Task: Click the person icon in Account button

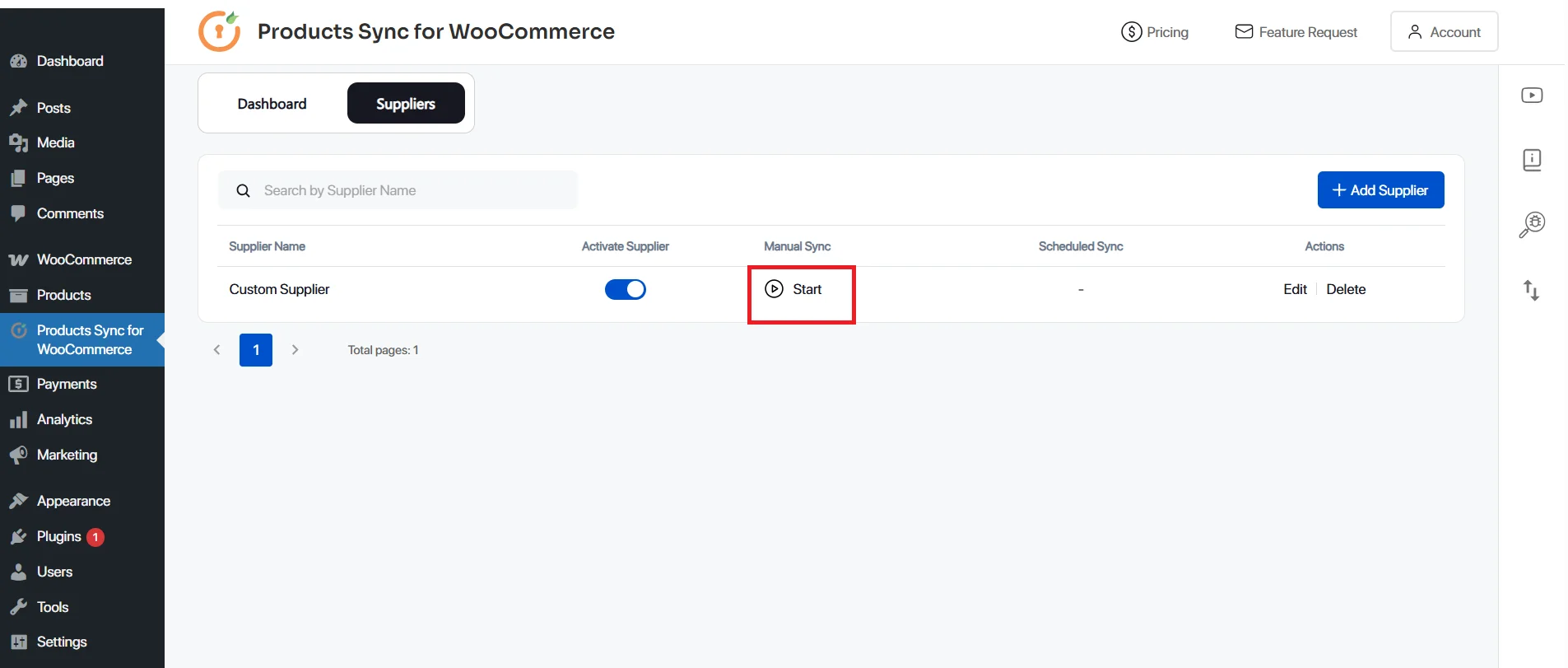Action: [x=1415, y=31]
